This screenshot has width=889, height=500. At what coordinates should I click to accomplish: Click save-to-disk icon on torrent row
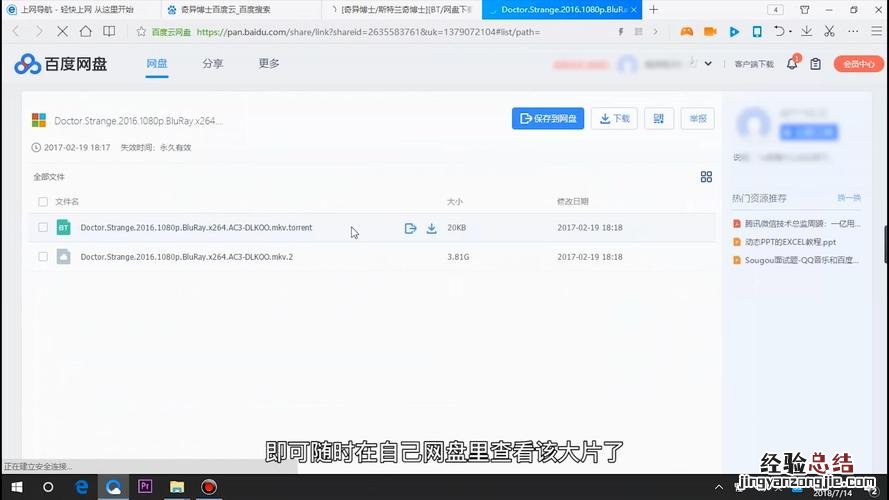[x=410, y=228]
